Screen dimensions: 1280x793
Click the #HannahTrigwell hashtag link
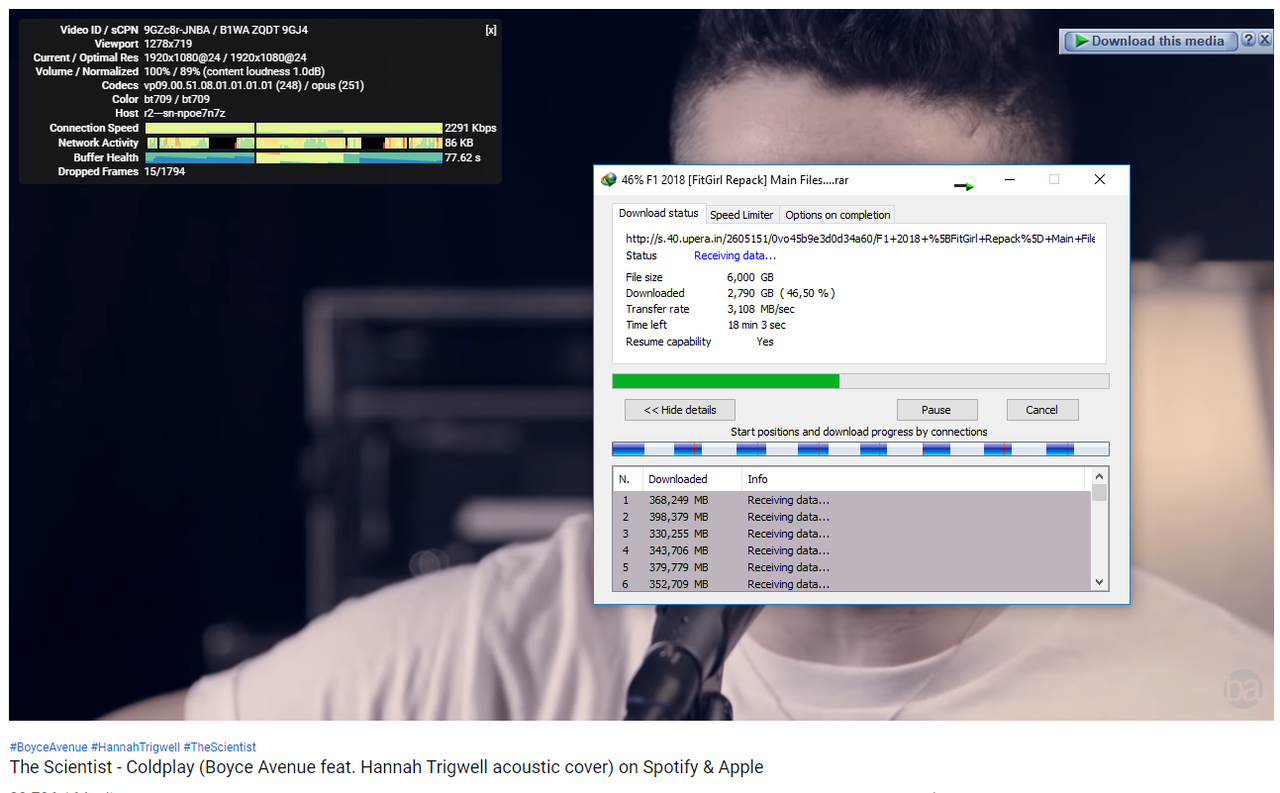coord(135,747)
